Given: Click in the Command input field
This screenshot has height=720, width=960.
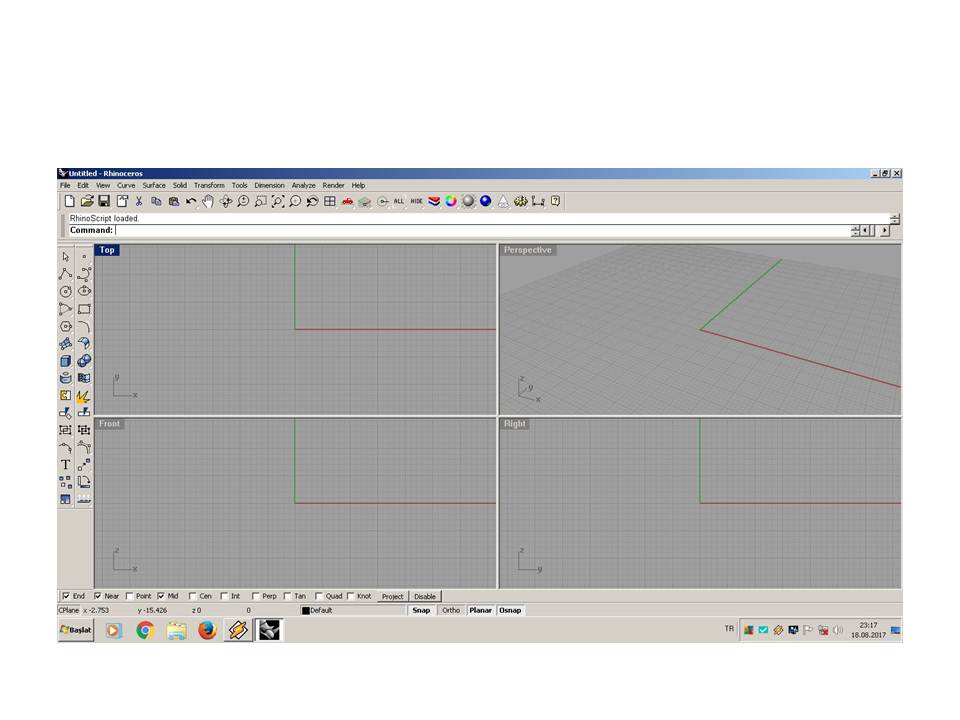Looking at the screenshot, I should [482, 230].
